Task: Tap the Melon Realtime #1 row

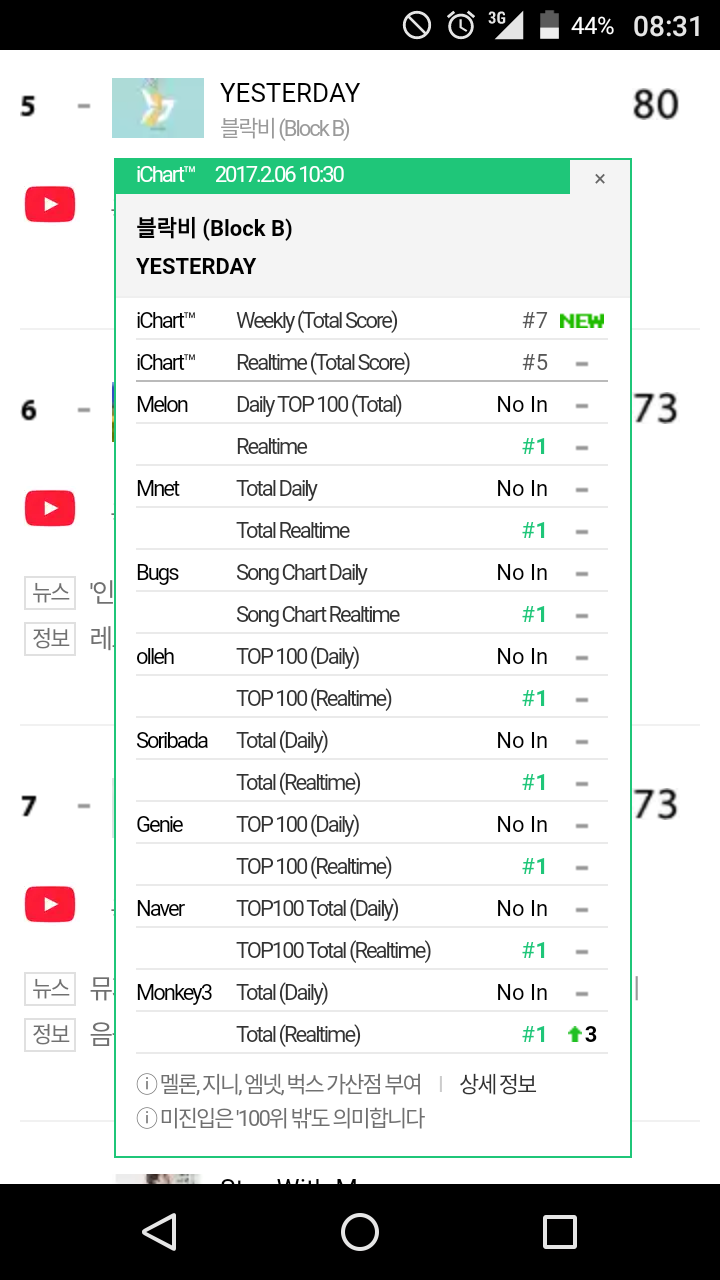Action: 372,446
